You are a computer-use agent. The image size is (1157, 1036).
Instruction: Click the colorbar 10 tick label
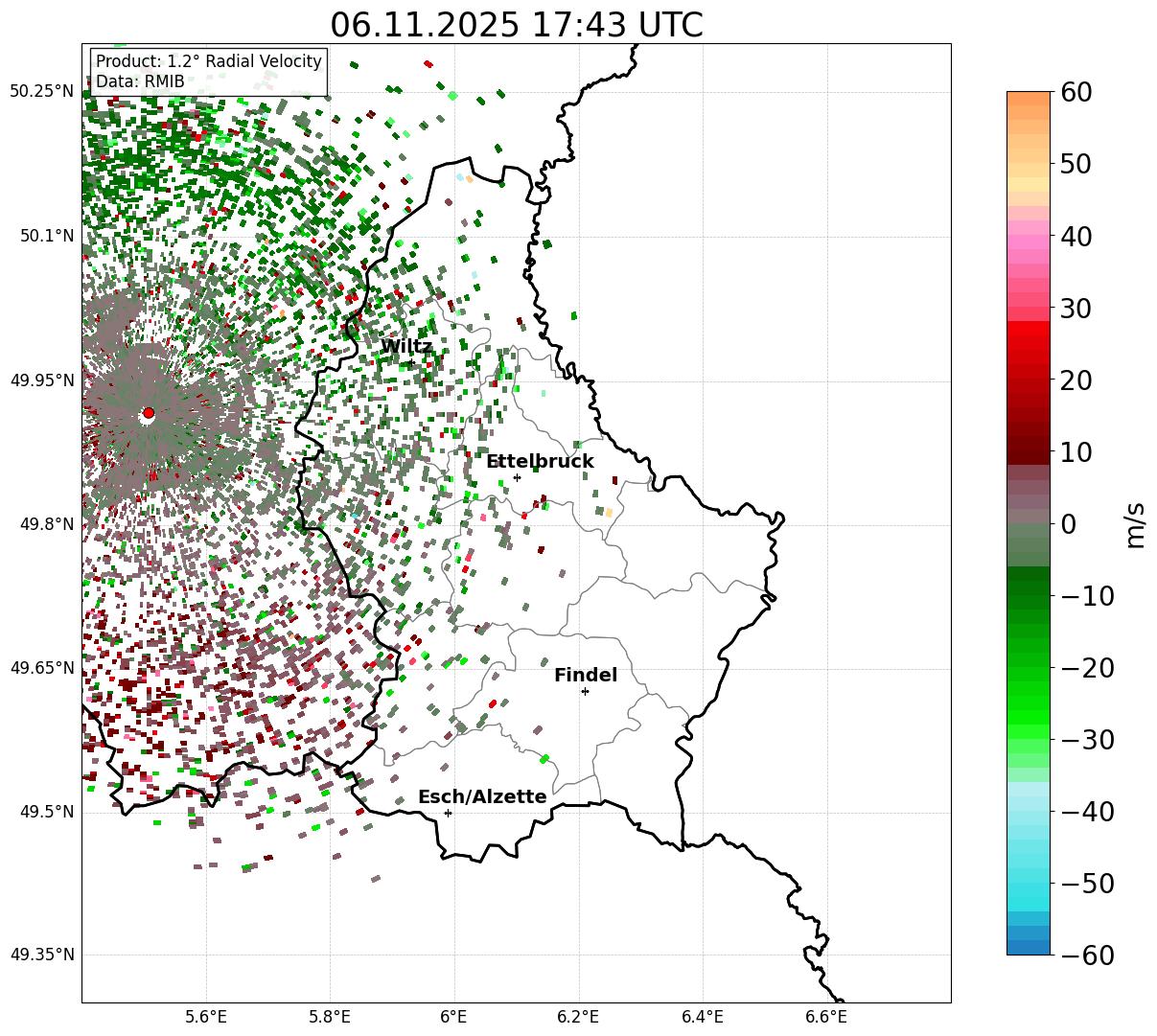coord(1076,451)
